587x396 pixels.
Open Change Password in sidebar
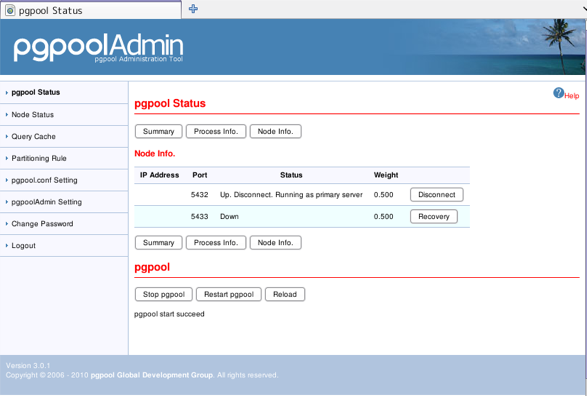(x=42, y=224)
